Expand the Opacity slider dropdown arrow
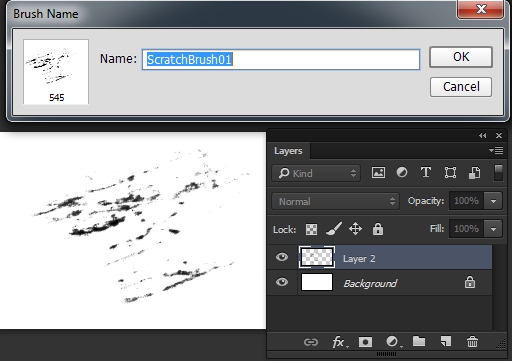Screen dimensions: 512x361 click(493, 201)
